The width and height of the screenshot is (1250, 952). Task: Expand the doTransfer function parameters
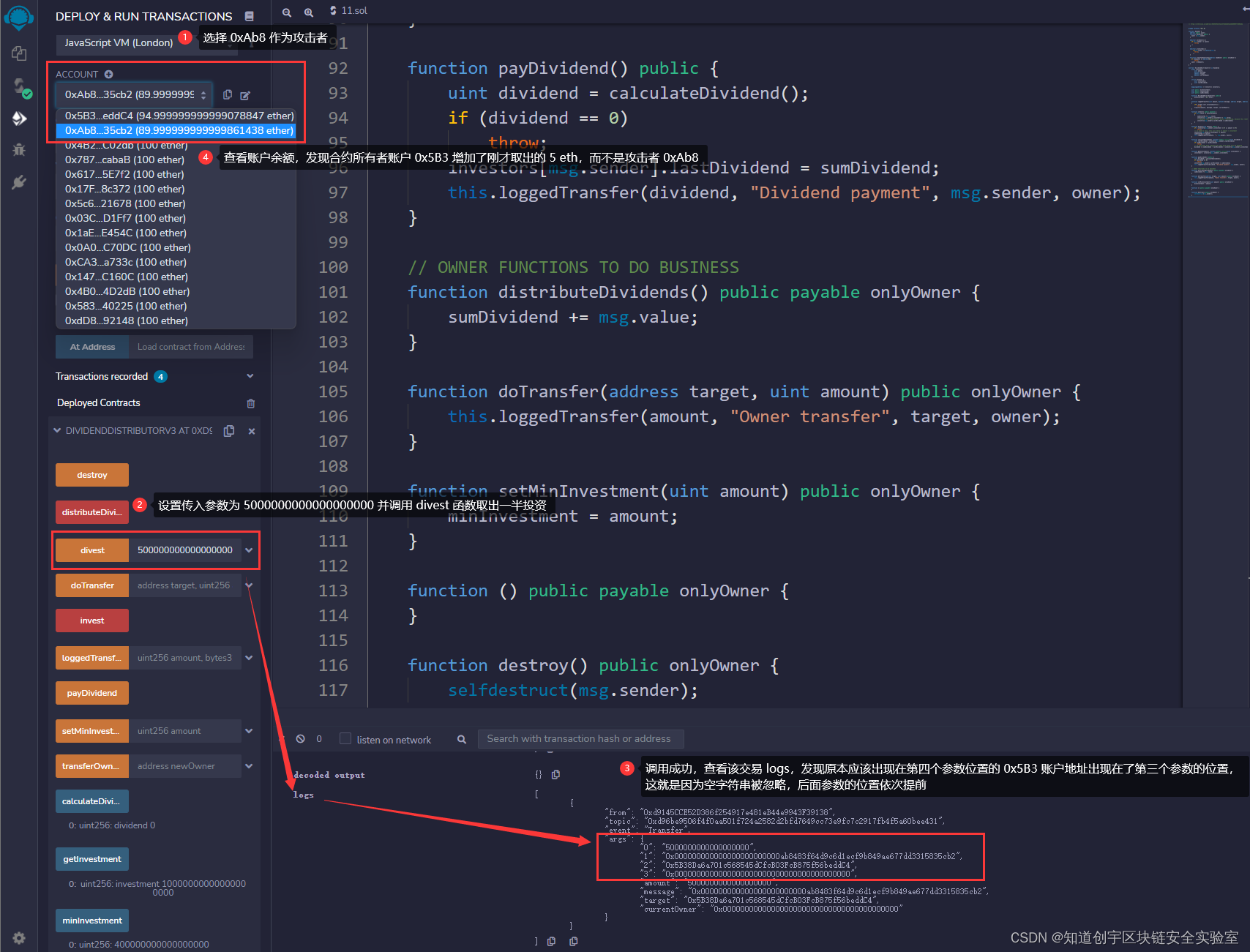(x=249, y=585)
